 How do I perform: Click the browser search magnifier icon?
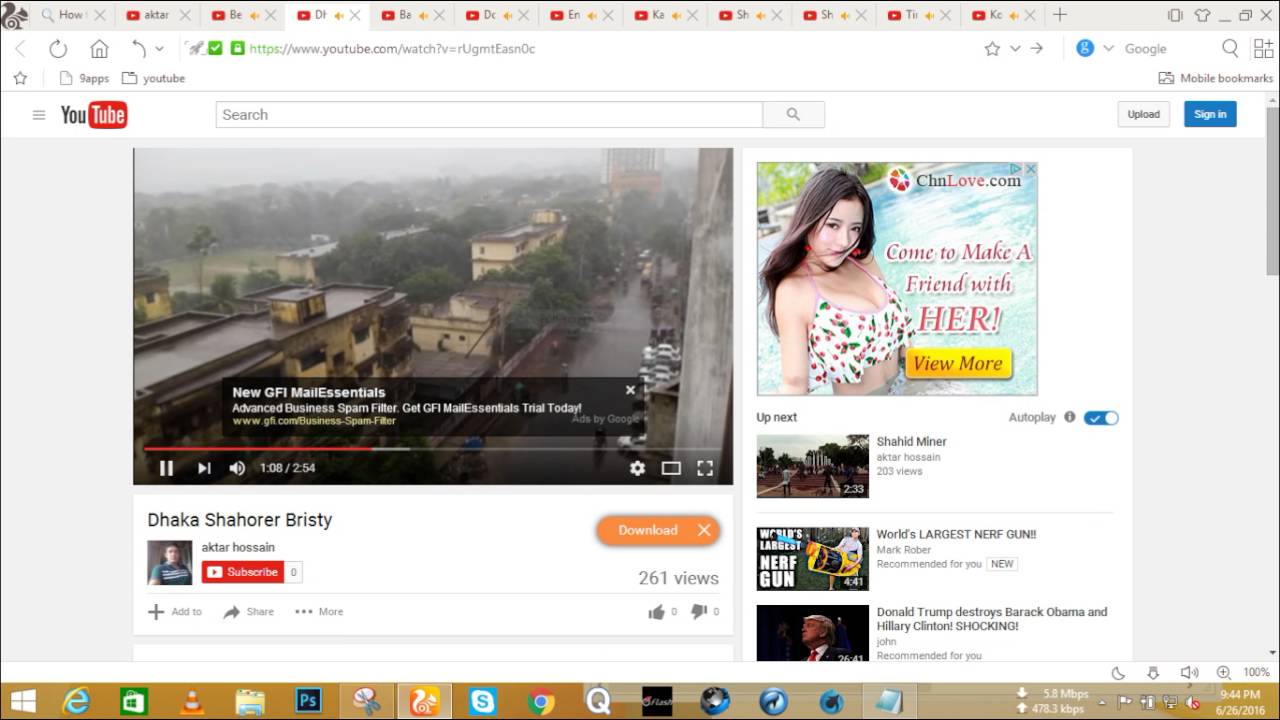1230,48
